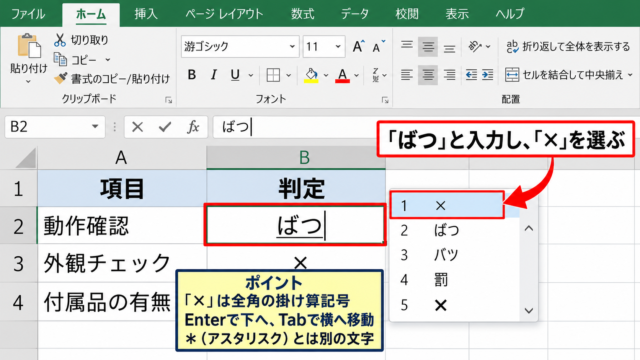The width and height of the screenshot is (640, 360).
Task: Select column A header
Action: [122, 158]
